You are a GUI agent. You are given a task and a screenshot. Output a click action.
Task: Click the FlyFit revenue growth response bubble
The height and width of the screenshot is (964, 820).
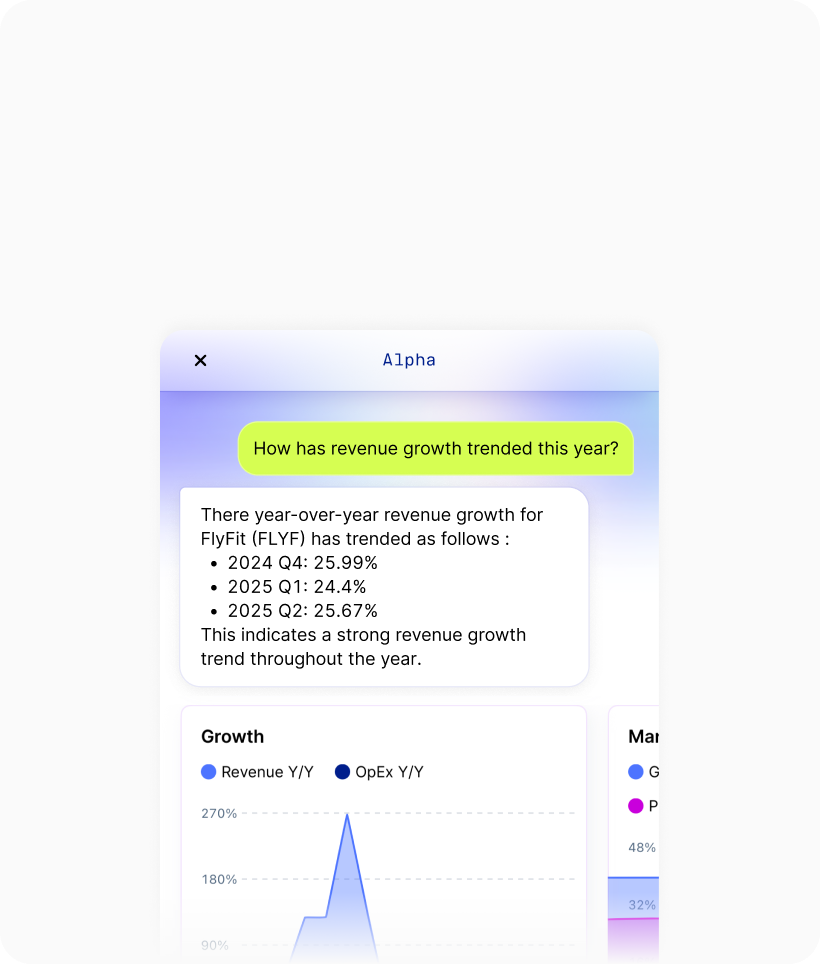pos(384,586)
